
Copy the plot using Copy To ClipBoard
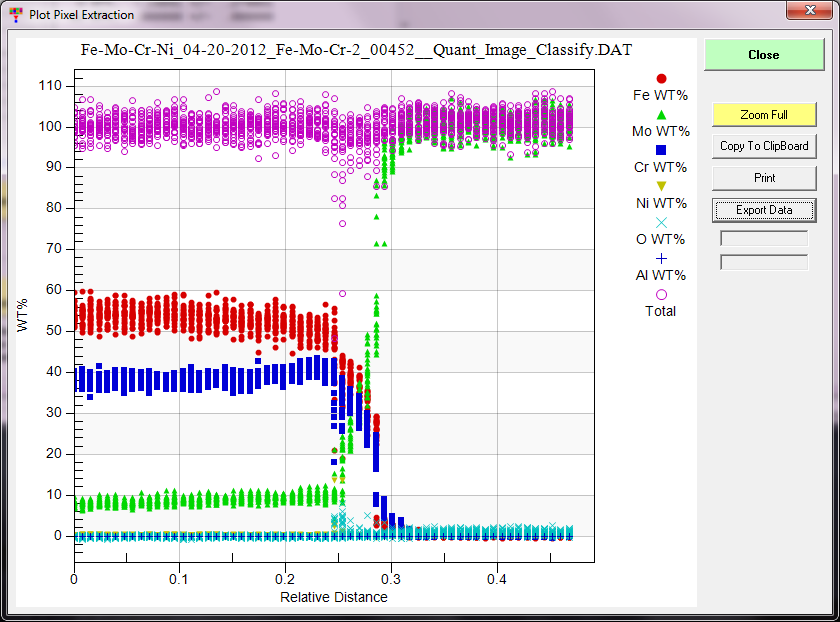pyautogui.click(x=764, y=146)
